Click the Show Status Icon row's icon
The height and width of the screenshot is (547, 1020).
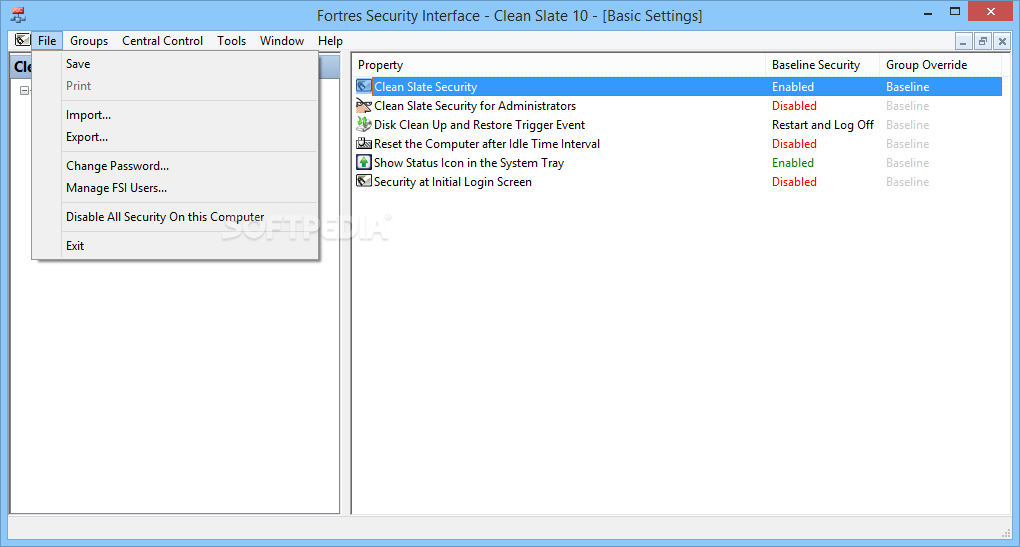click(364, 162)
